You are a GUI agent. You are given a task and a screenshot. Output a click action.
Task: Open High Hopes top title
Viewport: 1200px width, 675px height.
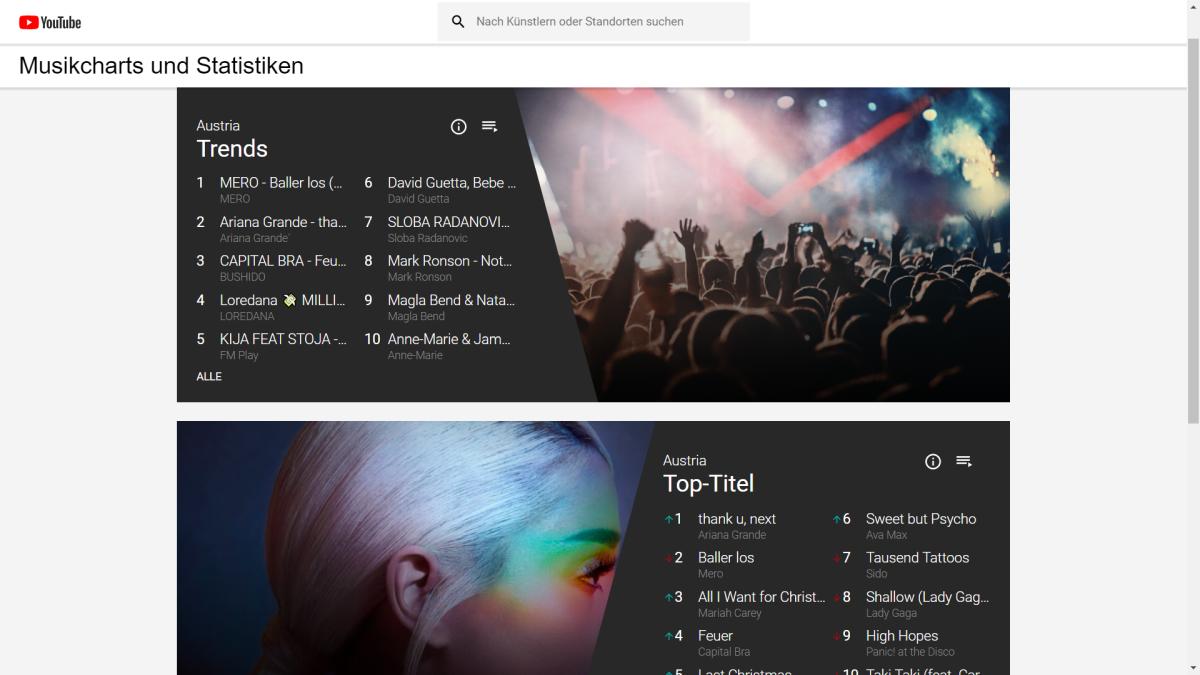pyautogui.click(x=901, y=636)
